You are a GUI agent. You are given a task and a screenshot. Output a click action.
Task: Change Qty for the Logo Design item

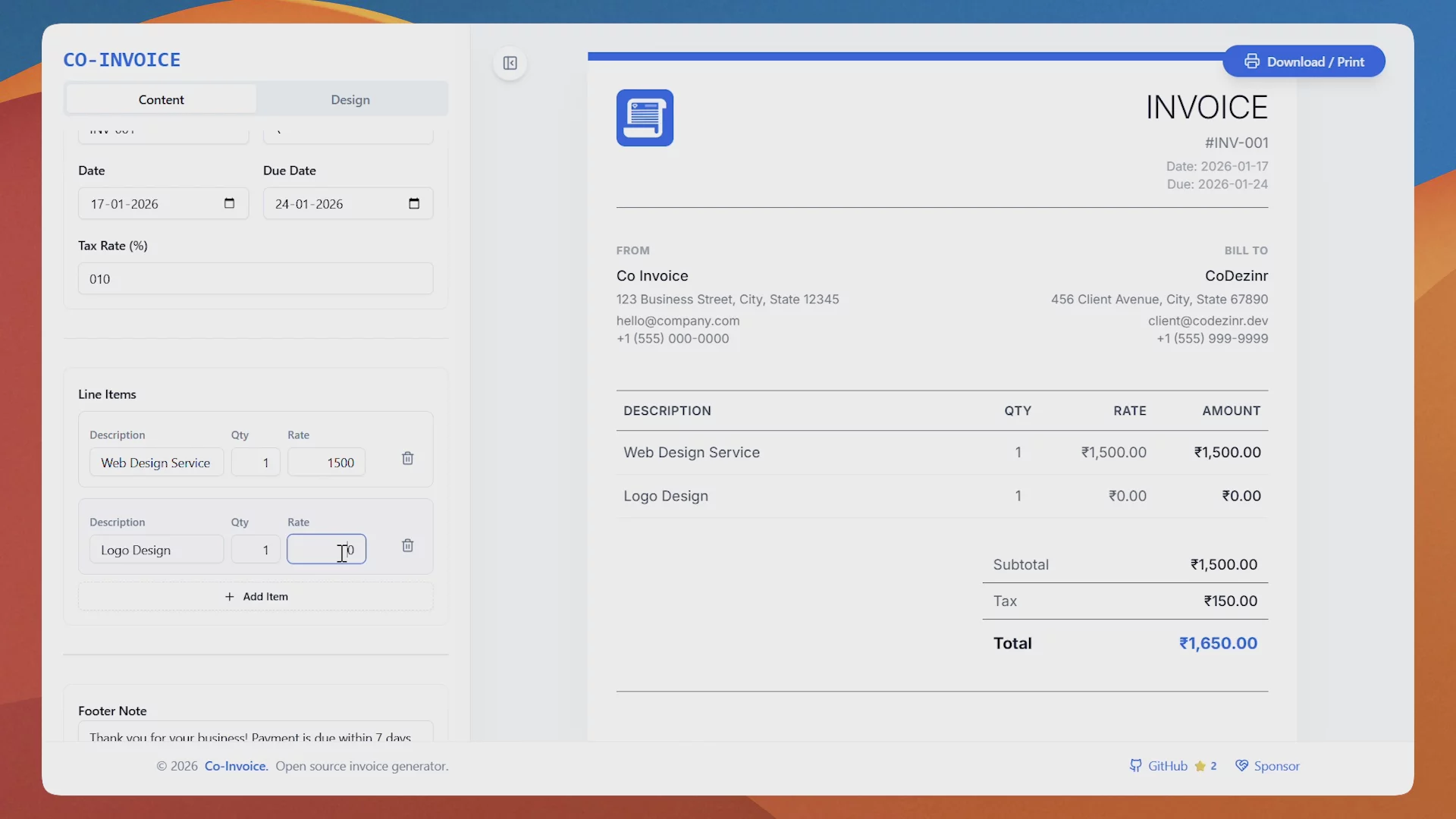(x=255, y=549)
